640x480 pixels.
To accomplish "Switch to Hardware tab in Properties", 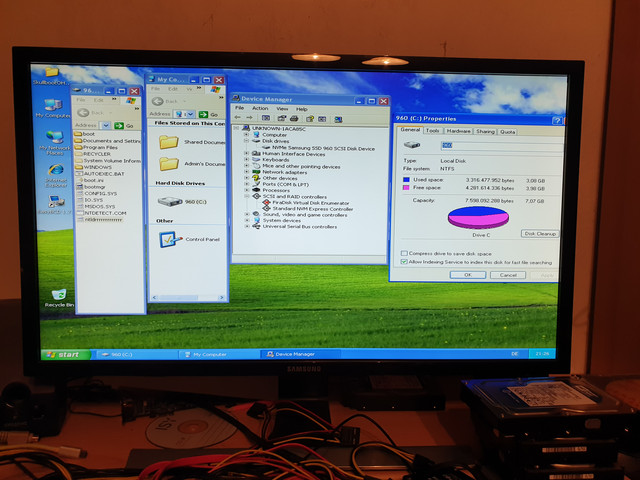I will 458,131.
